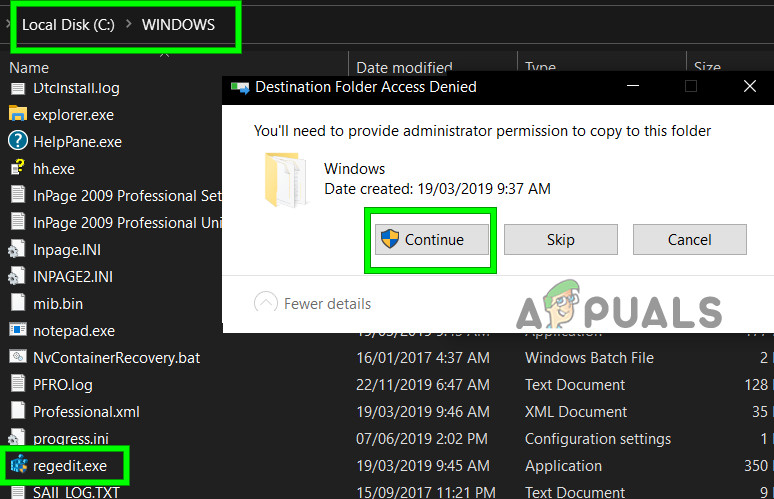Click the INPAGE2.INI gear file icon
This screenshot has height=499, width=774.
tap(17, 276)
